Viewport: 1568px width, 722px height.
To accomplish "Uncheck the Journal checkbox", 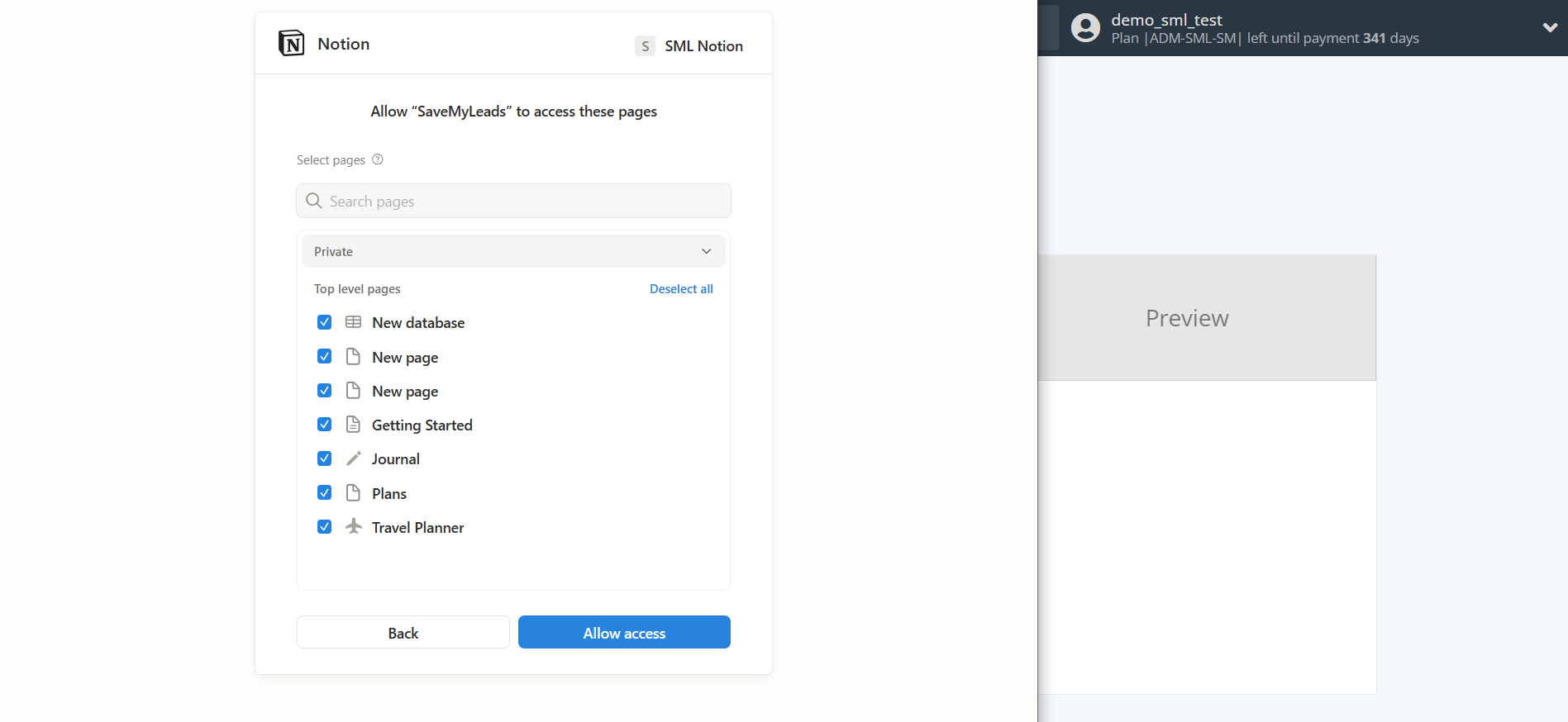I will tap(324, 458).
